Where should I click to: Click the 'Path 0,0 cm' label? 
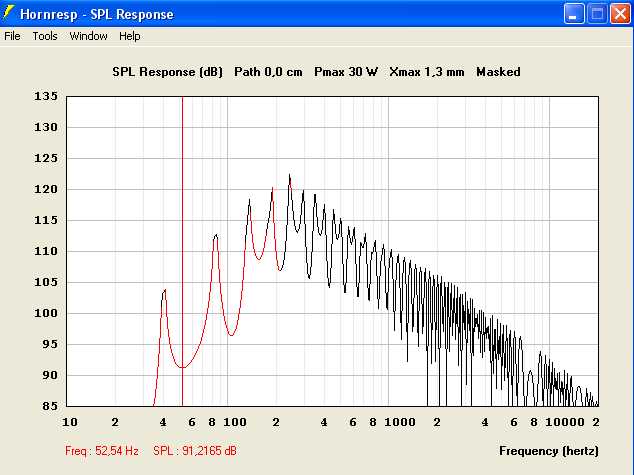tap(268, 72)
